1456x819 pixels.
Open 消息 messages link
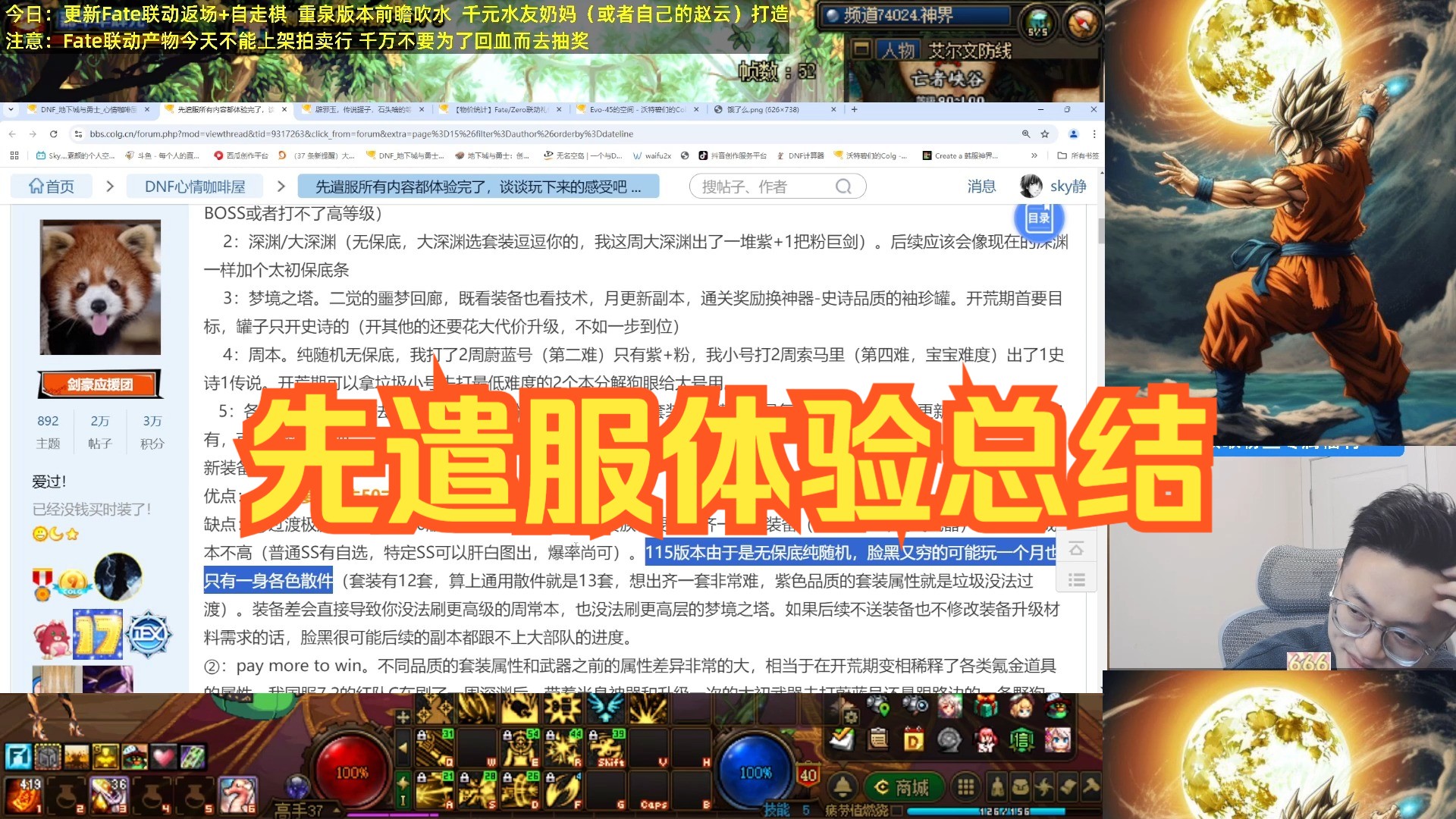click(981, 187)
